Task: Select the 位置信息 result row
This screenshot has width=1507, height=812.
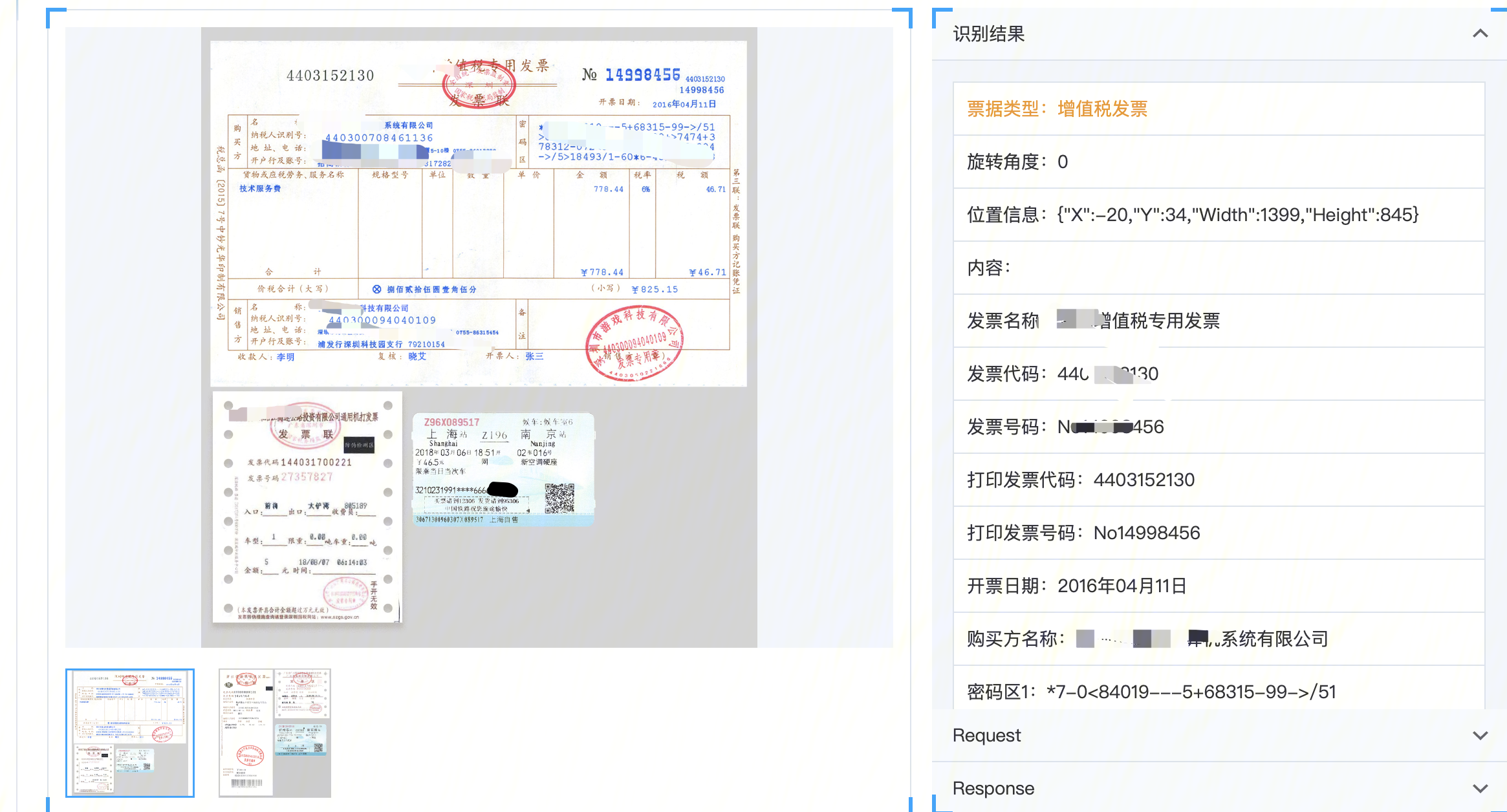Action: (x=1219, y=215)
